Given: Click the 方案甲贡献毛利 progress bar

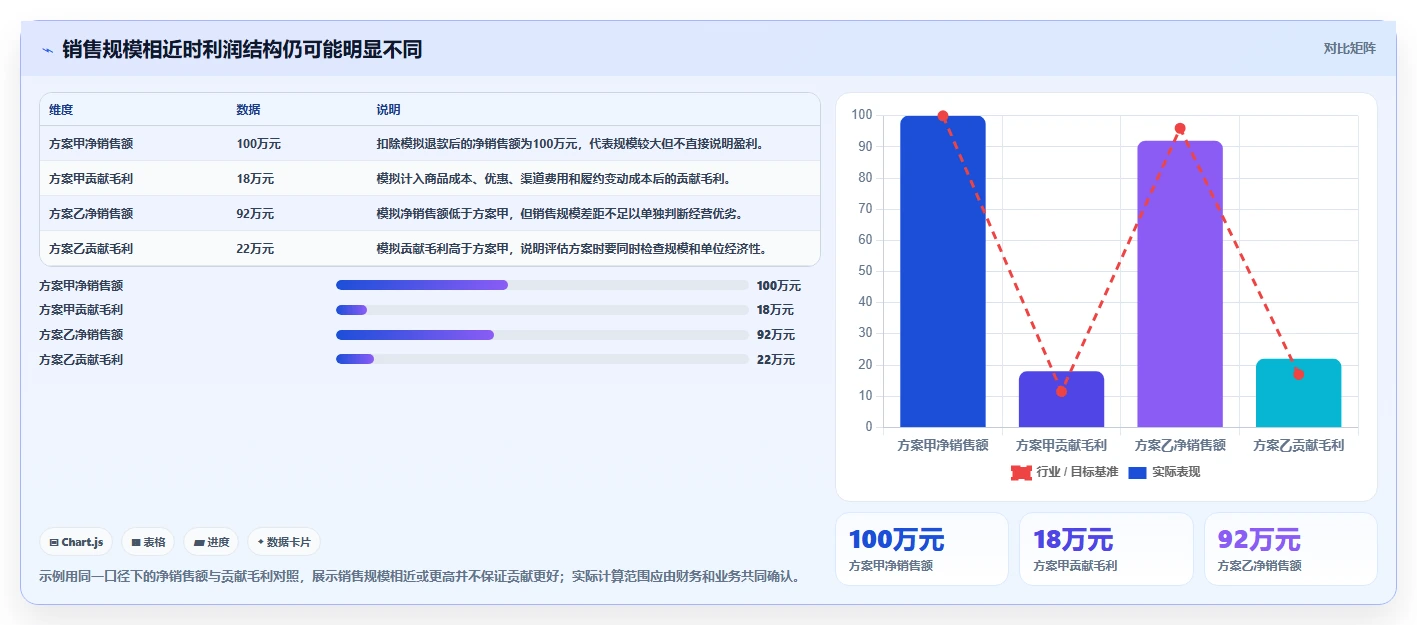Looking at the screenshot, I should [542, 310].
